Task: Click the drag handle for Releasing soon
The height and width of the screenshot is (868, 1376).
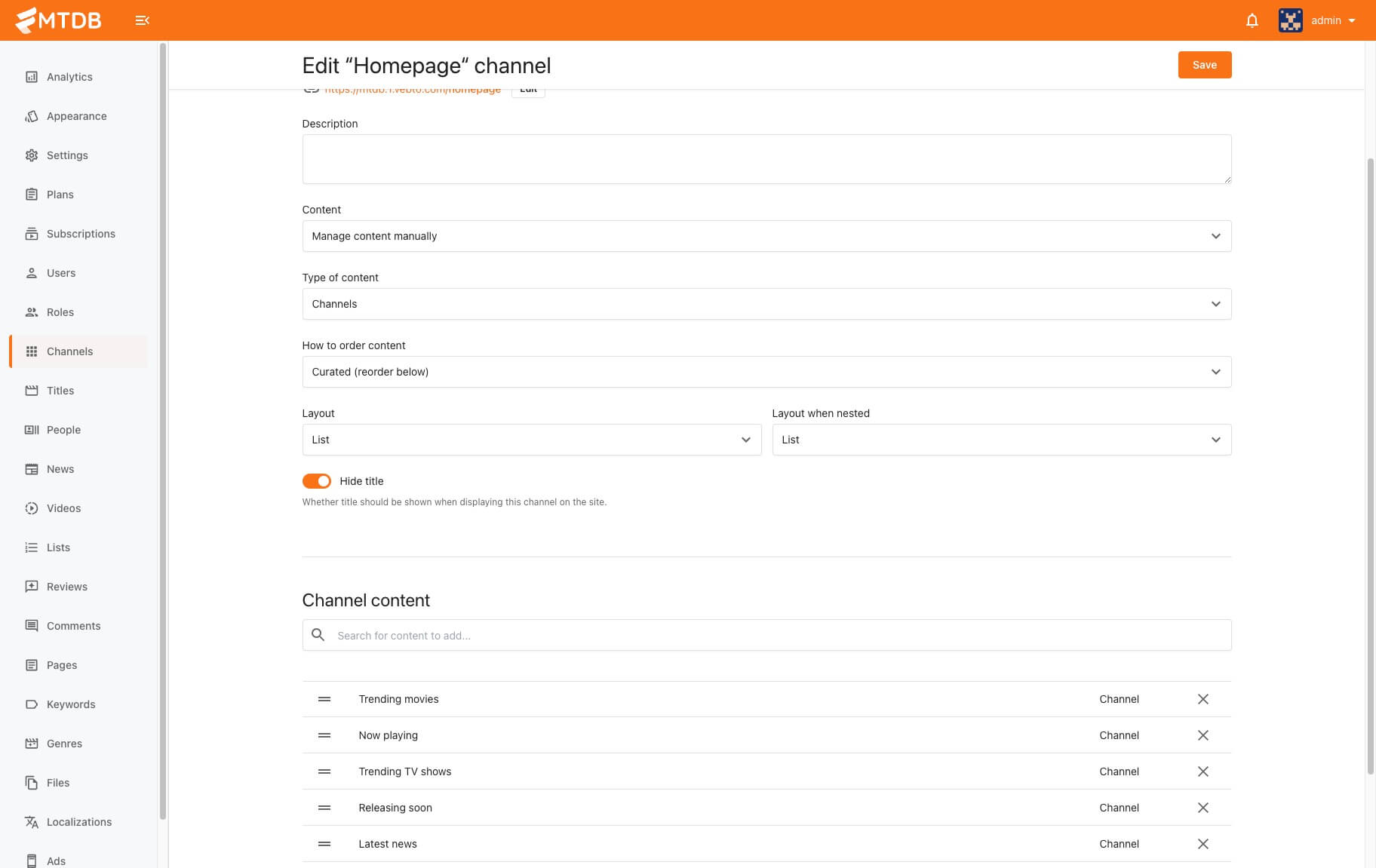Action: (324, 808)
